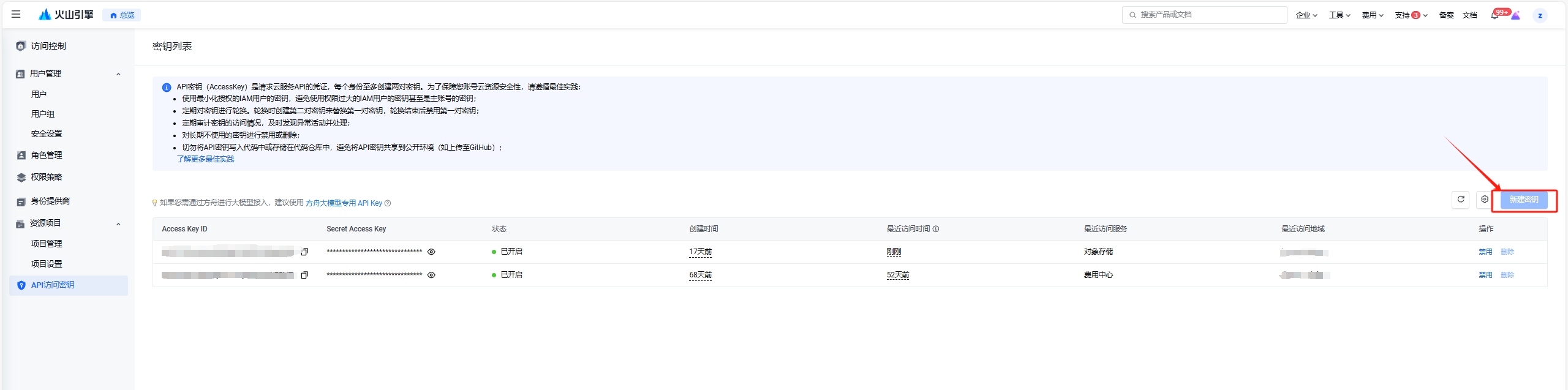This screenshot has height=390, width=1568.
Task: Reveal the second Secret Access Key
Action: pos(431,275)
